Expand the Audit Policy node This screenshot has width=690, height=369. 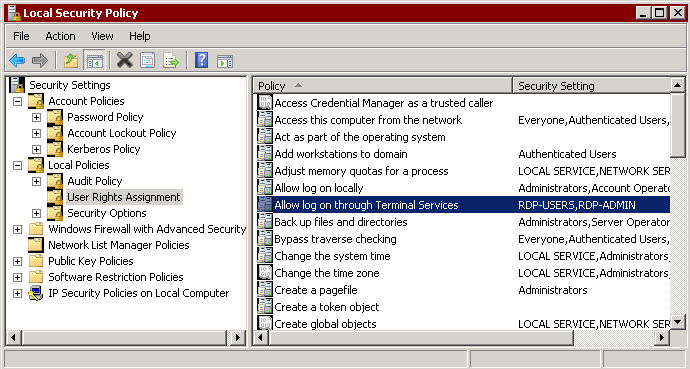[x=37, y=181]
